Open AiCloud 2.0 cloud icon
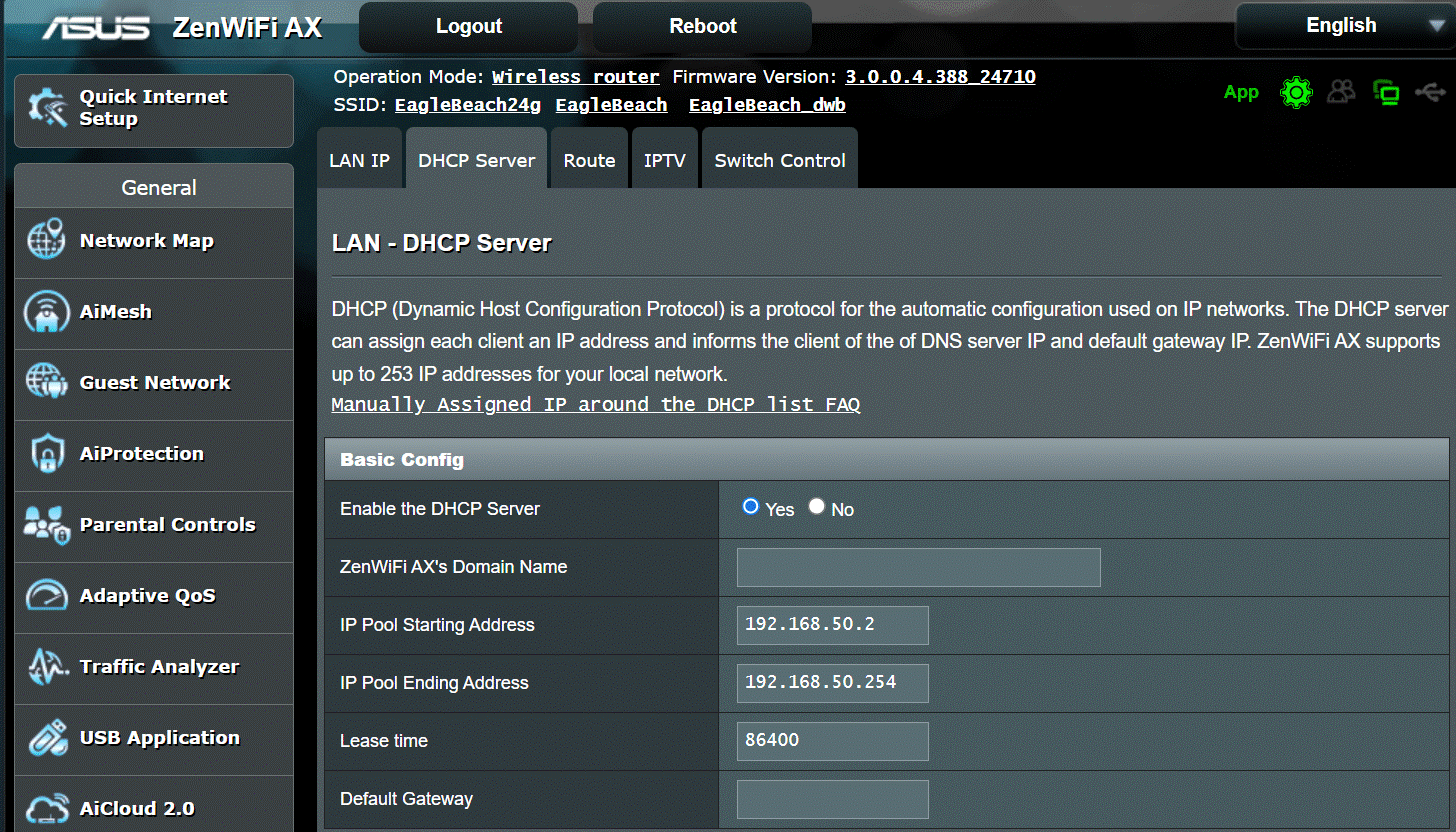This screenshot has width=1456, height=832. click(47, 809)
